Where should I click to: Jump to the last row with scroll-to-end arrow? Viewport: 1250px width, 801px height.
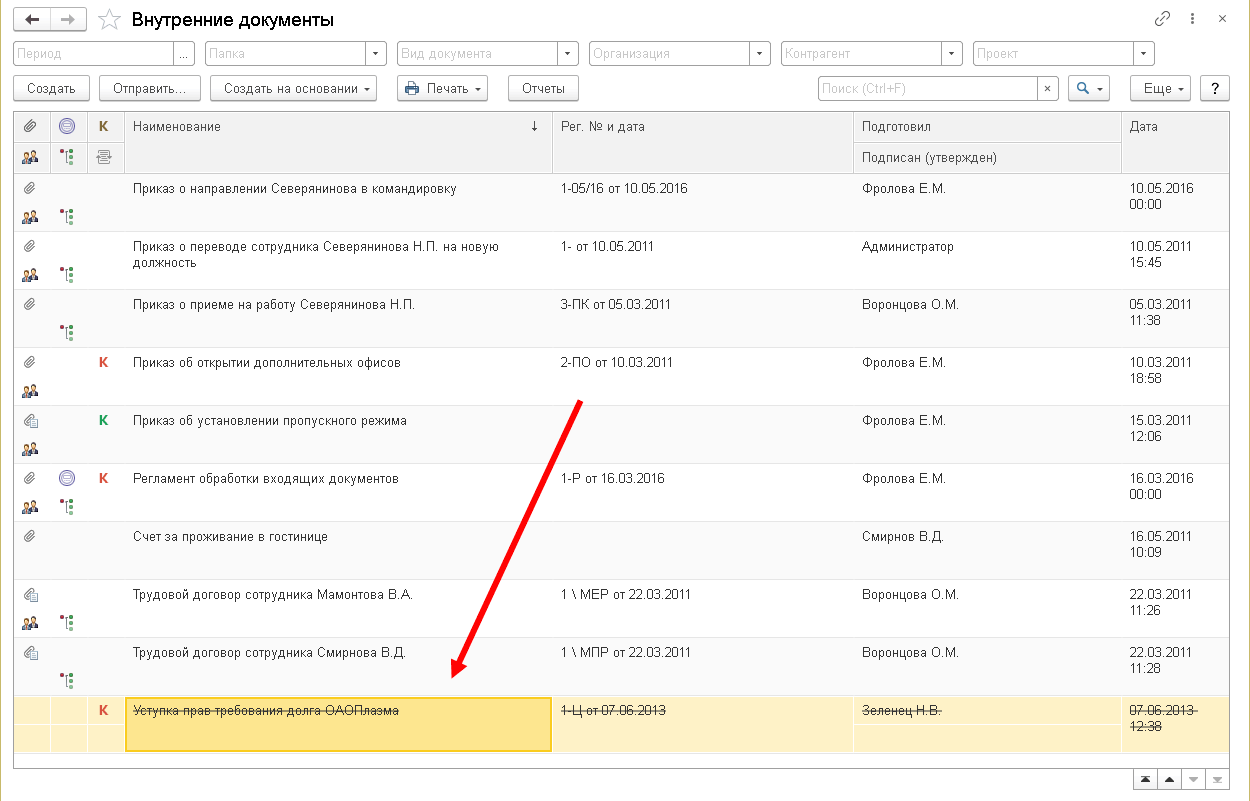1217,780
